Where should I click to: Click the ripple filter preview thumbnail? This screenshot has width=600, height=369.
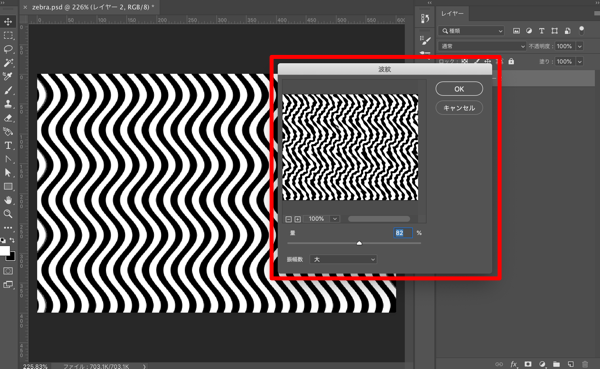[x=350, y=147]
